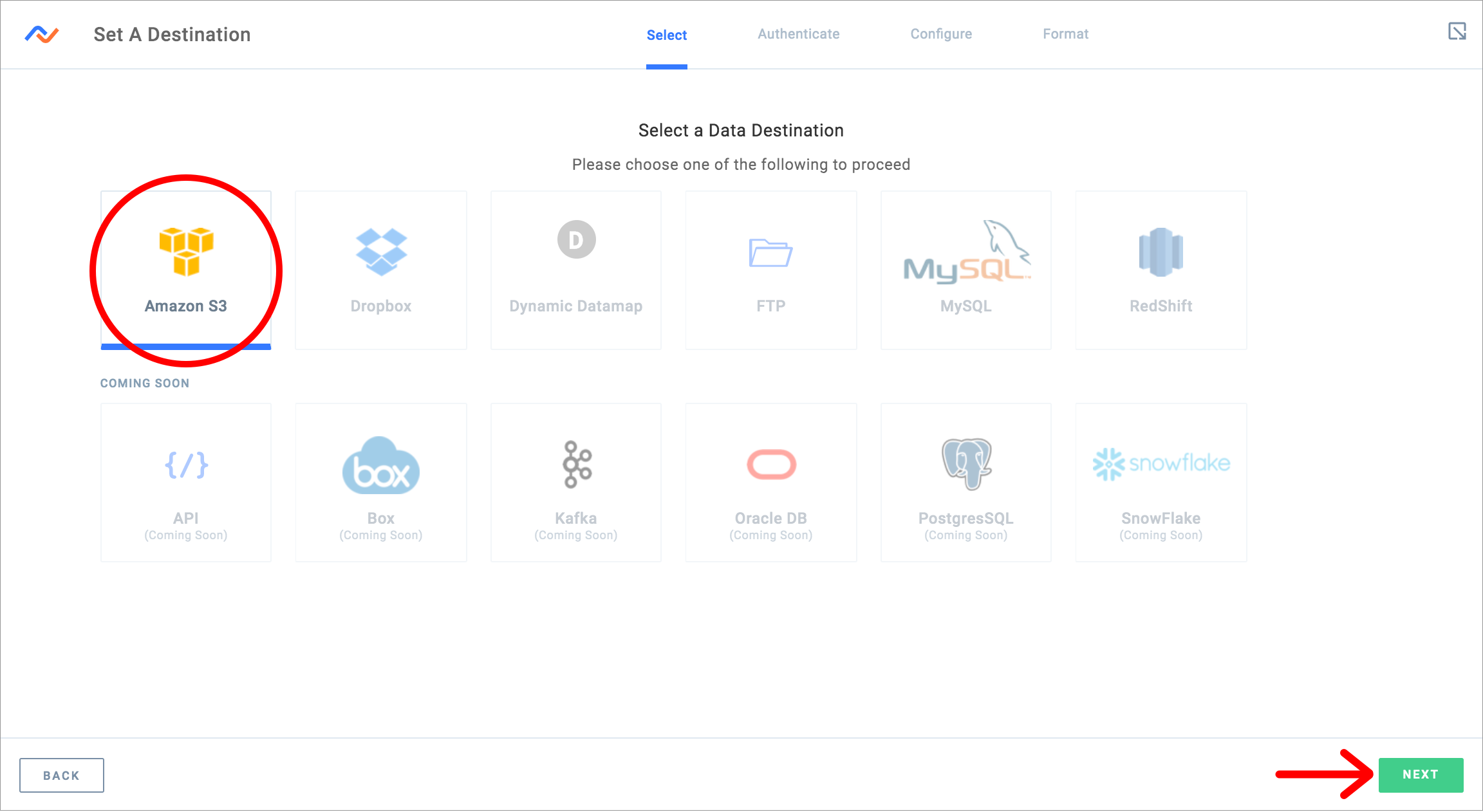Select the RedShift destination icon
The height and width of the screenshot is (812, 1483).
click(x=1161, y=252)
